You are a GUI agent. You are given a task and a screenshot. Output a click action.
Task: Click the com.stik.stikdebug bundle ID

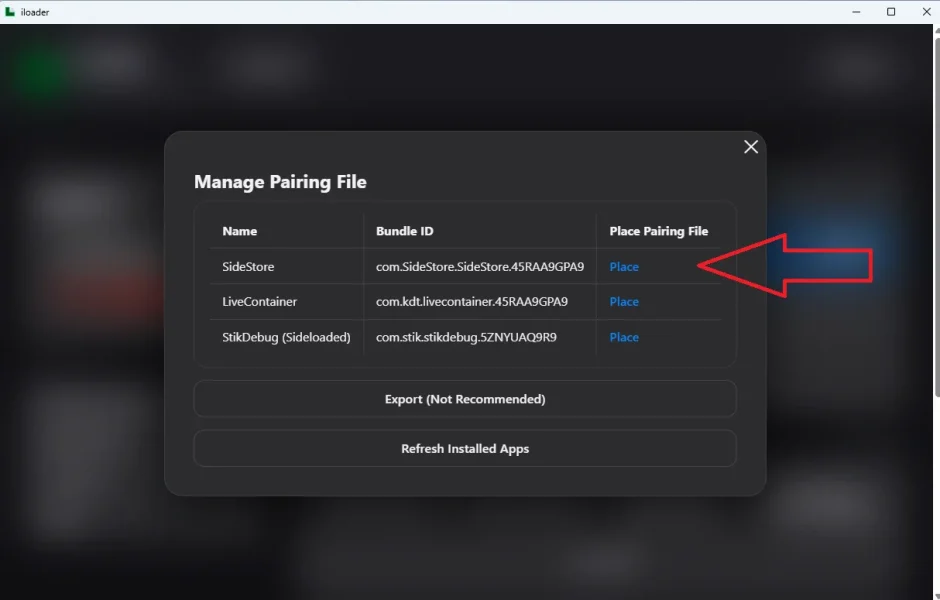point(466,337)
